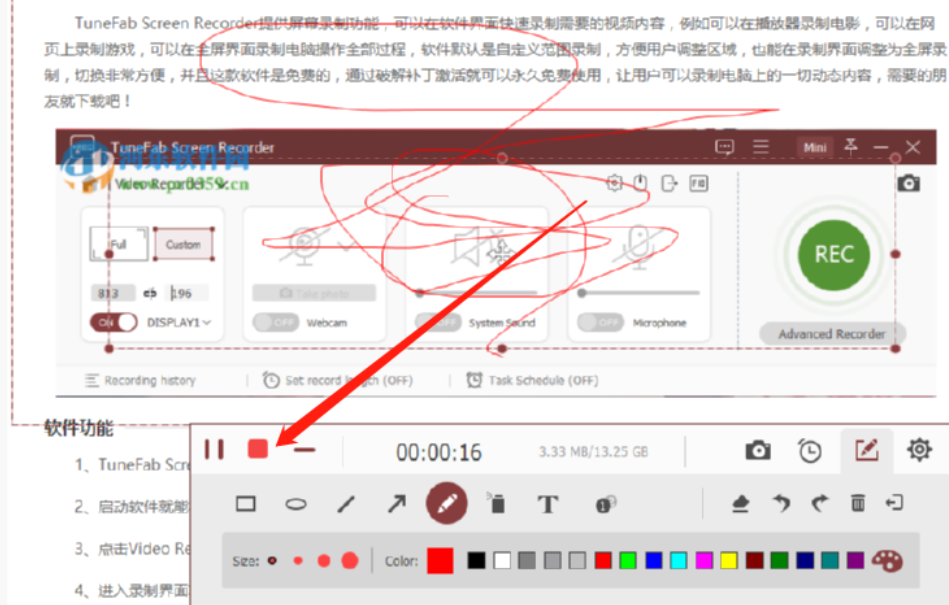Pick the bright blue color swatch
Image resolution: width=949 pixels, height=605 pixels.
[654, 561]
